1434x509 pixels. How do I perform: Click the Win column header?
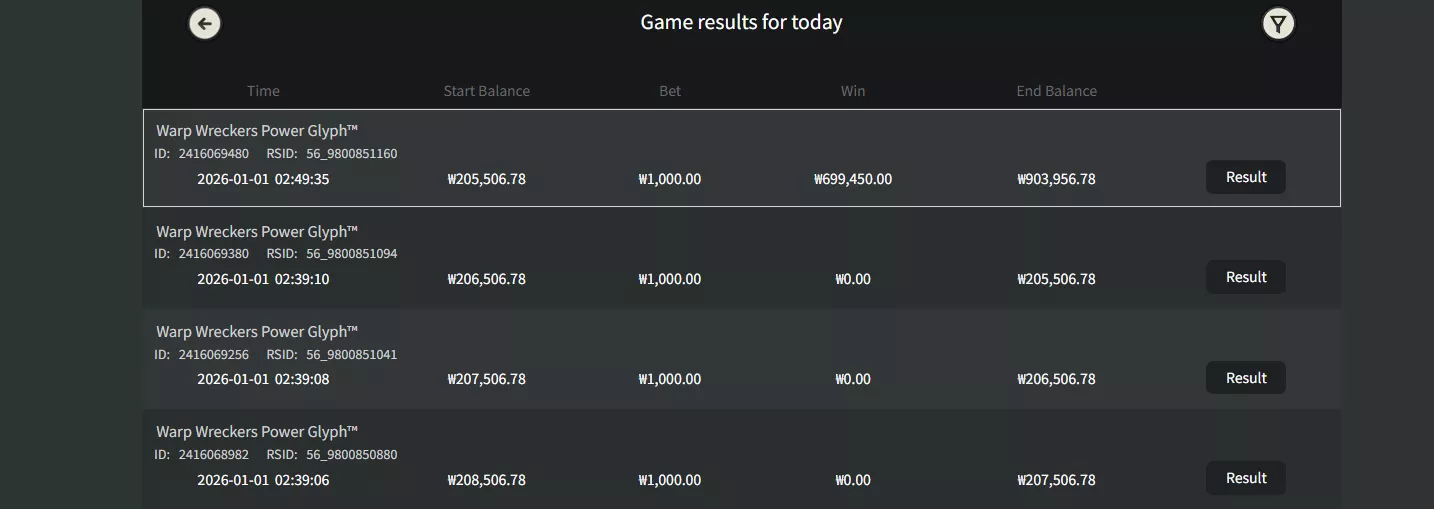coord(853,91)
